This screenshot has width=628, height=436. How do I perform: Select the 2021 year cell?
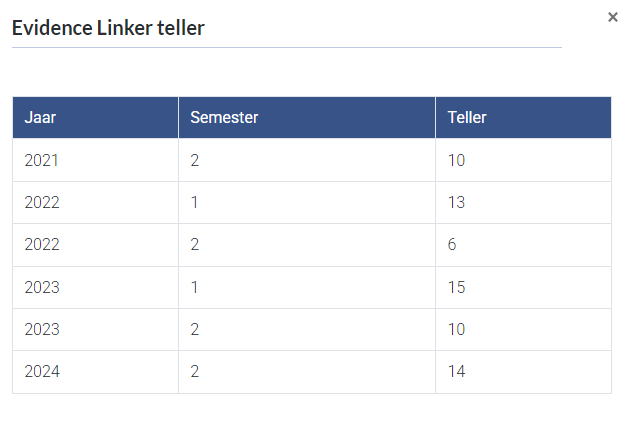click(42, 160)
